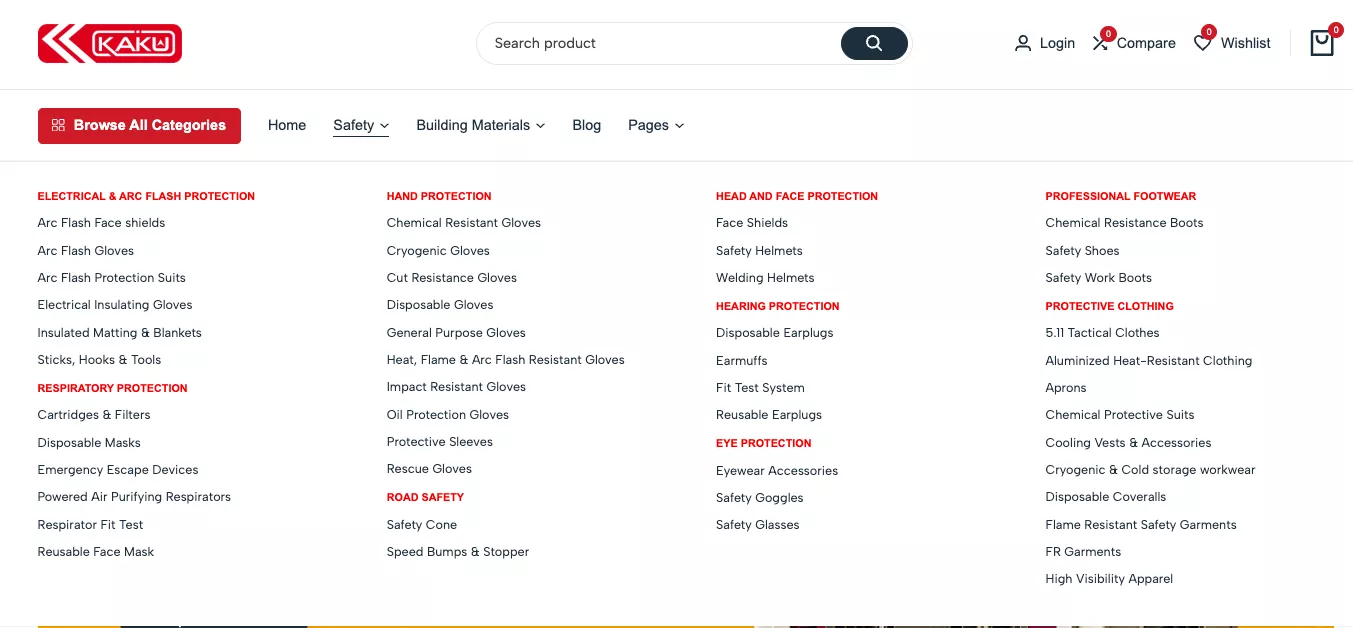The width and height of the screenshot is (1353, 628).
Task: Open the shopping cart icon
Action: [x=1321, y=43]
